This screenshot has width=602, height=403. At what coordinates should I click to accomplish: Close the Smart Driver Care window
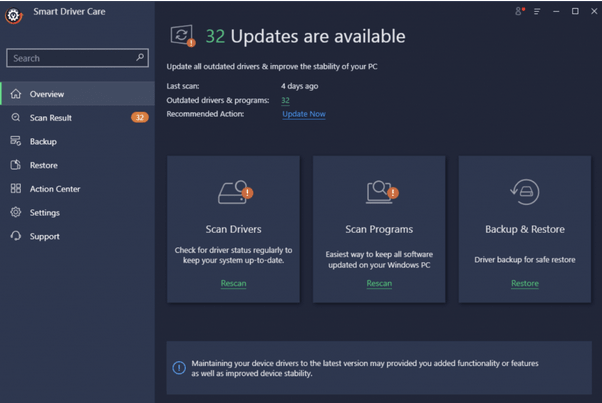point(594,11)
